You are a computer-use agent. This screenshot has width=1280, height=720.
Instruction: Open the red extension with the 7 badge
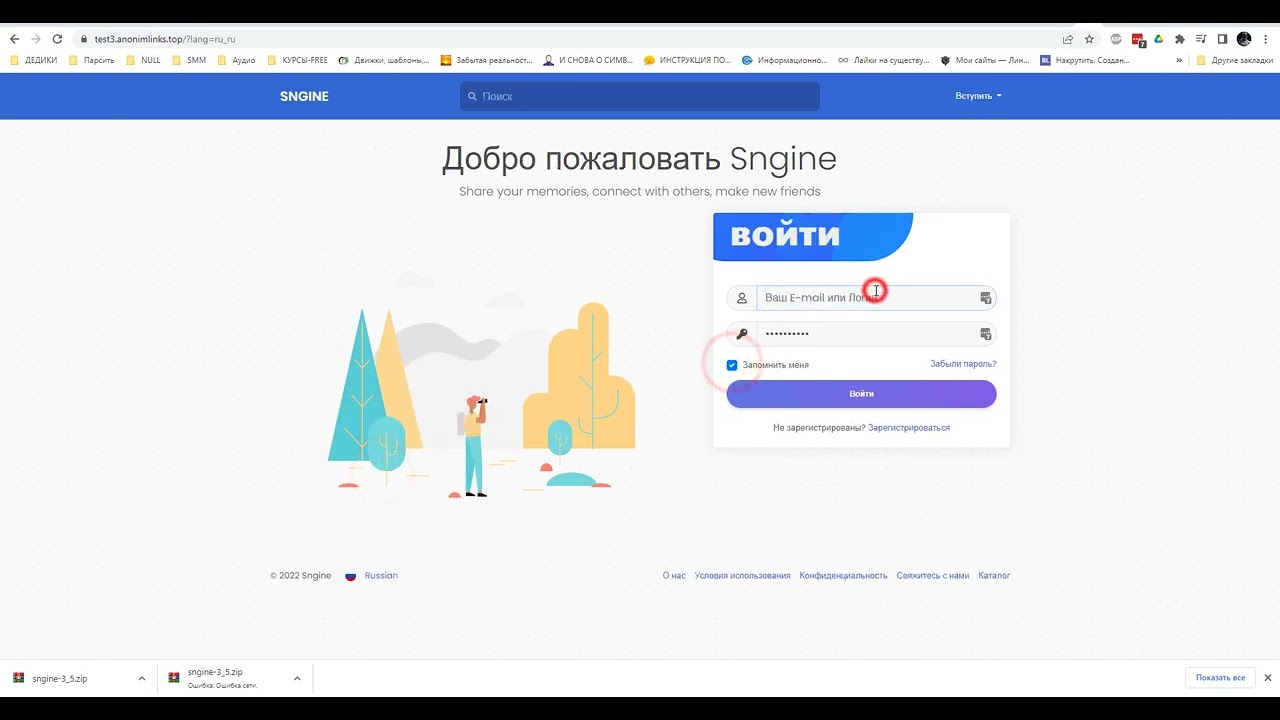pos(1138,40)
